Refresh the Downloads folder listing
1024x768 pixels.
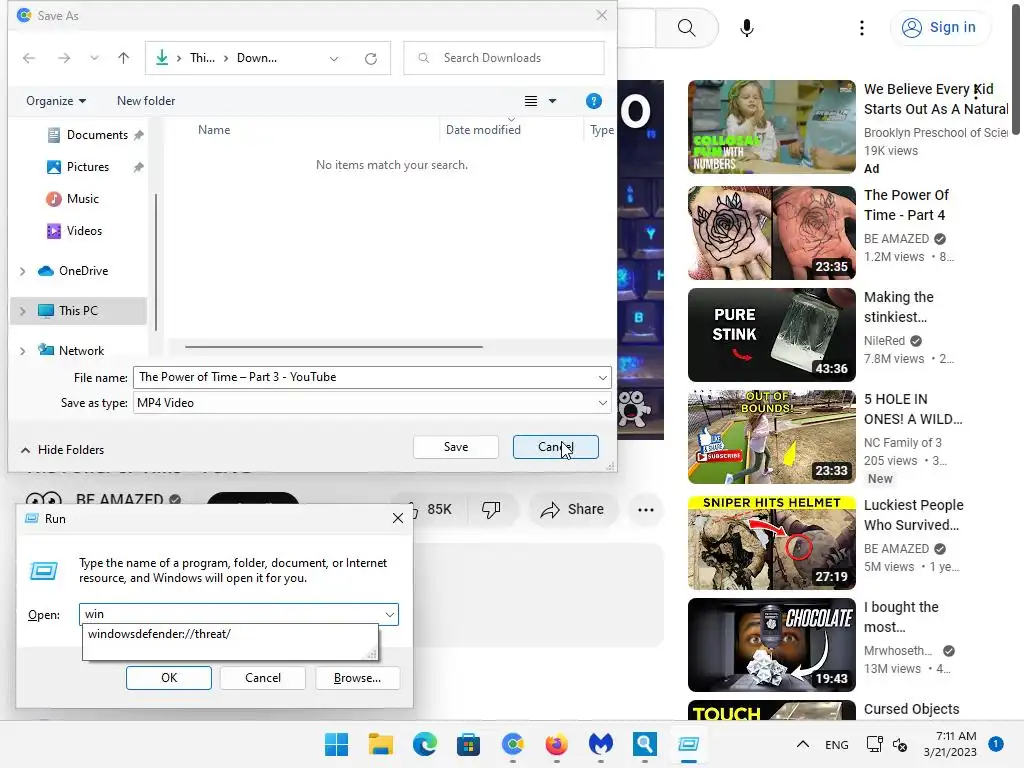coord(371,59)
